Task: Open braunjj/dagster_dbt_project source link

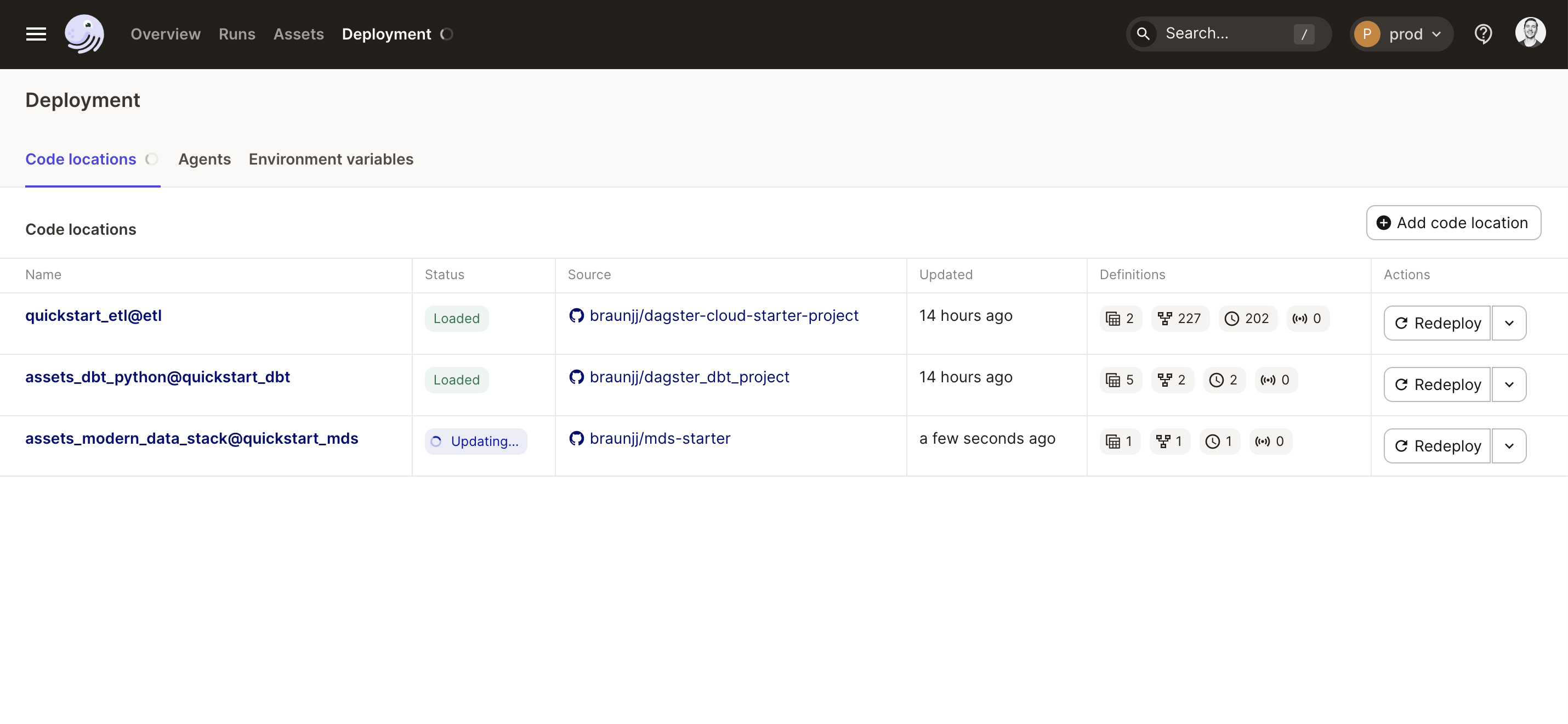Action: point(689,377)
